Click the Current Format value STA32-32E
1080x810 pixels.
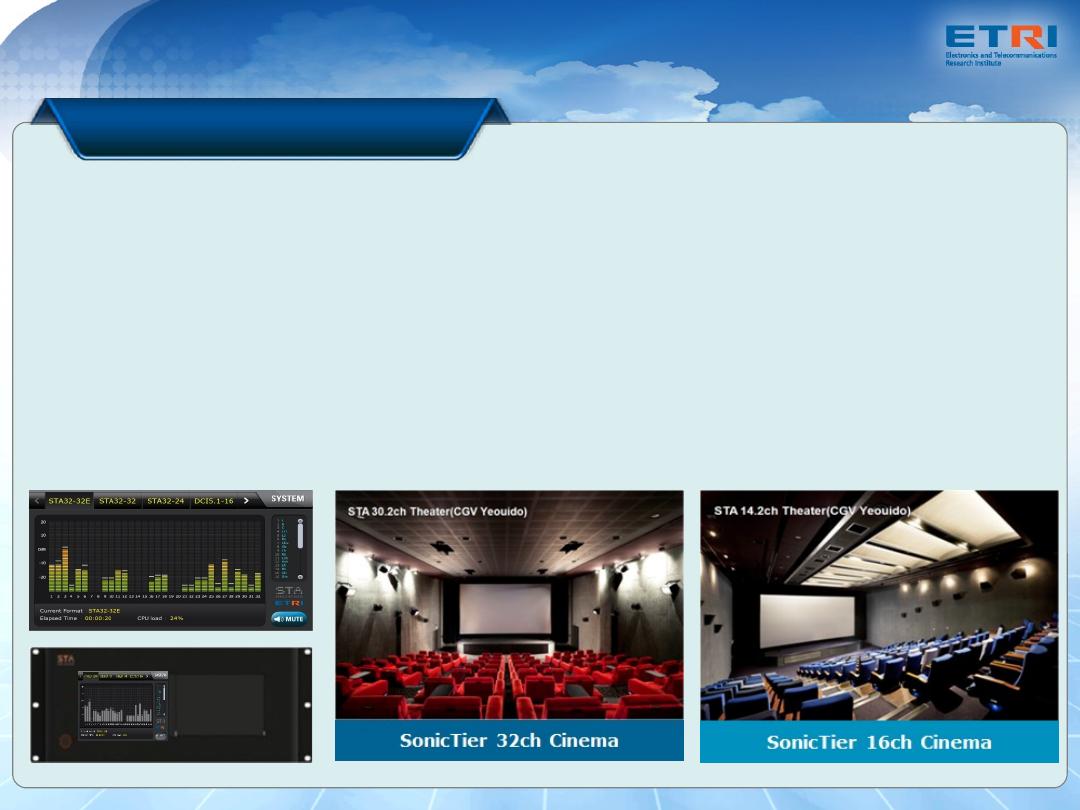[x=104, y=611]
